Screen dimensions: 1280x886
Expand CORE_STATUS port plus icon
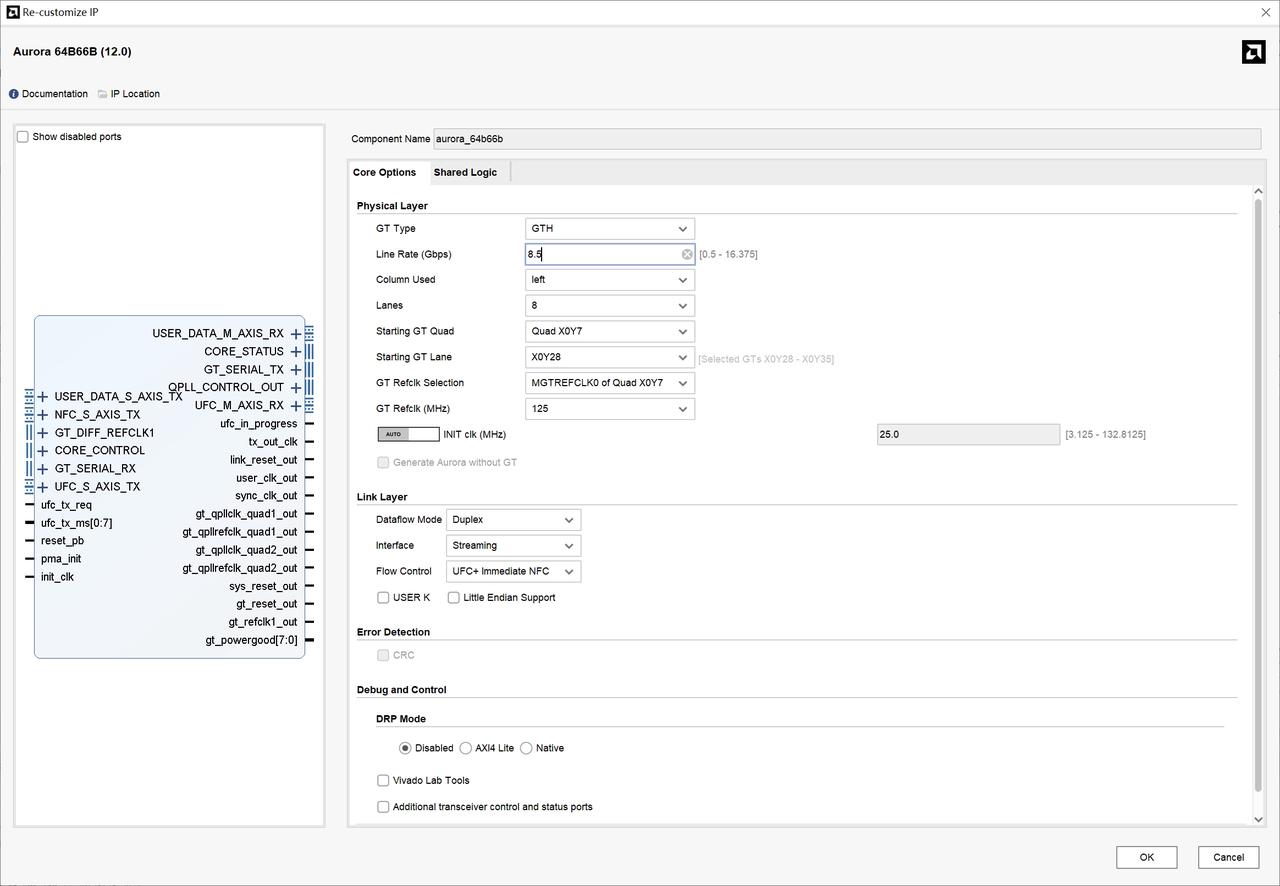click(x=296, y=352)
